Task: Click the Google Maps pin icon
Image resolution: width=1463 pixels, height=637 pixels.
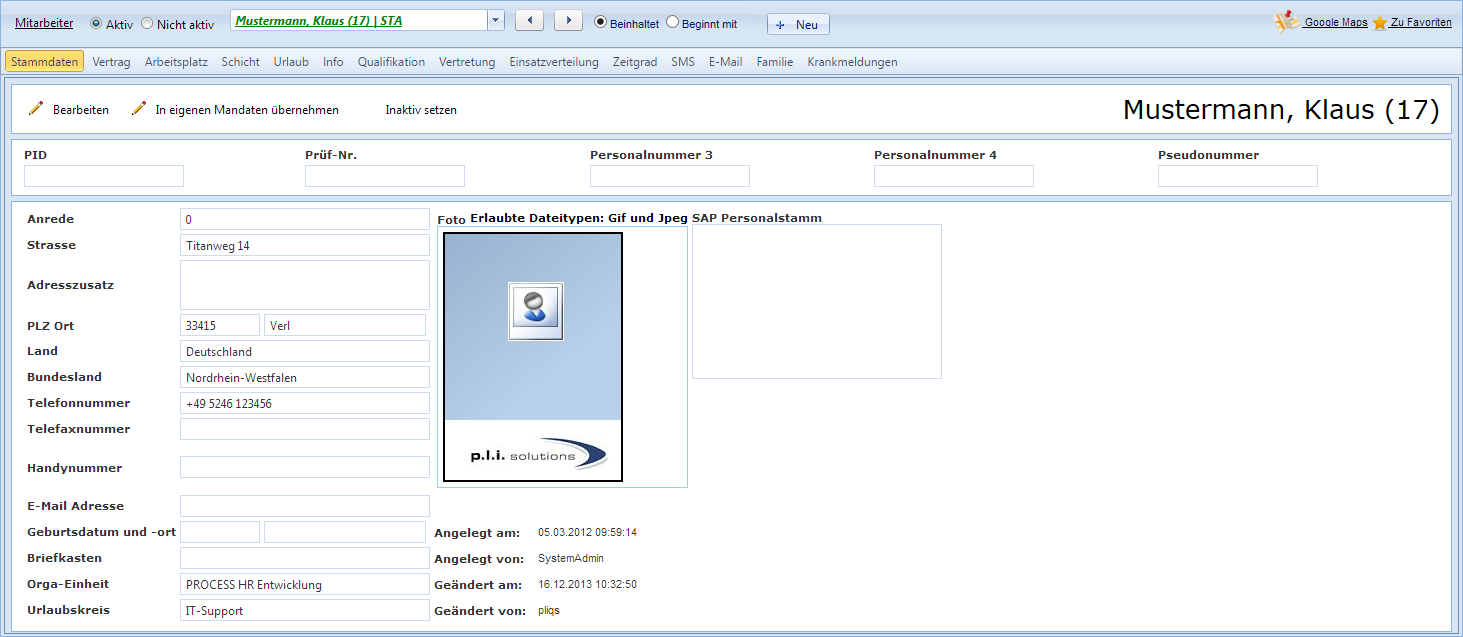Action: pos(1286,21)
